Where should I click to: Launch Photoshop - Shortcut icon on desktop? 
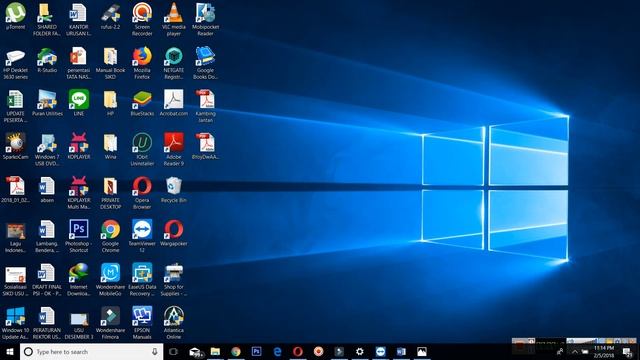(78, 236)
